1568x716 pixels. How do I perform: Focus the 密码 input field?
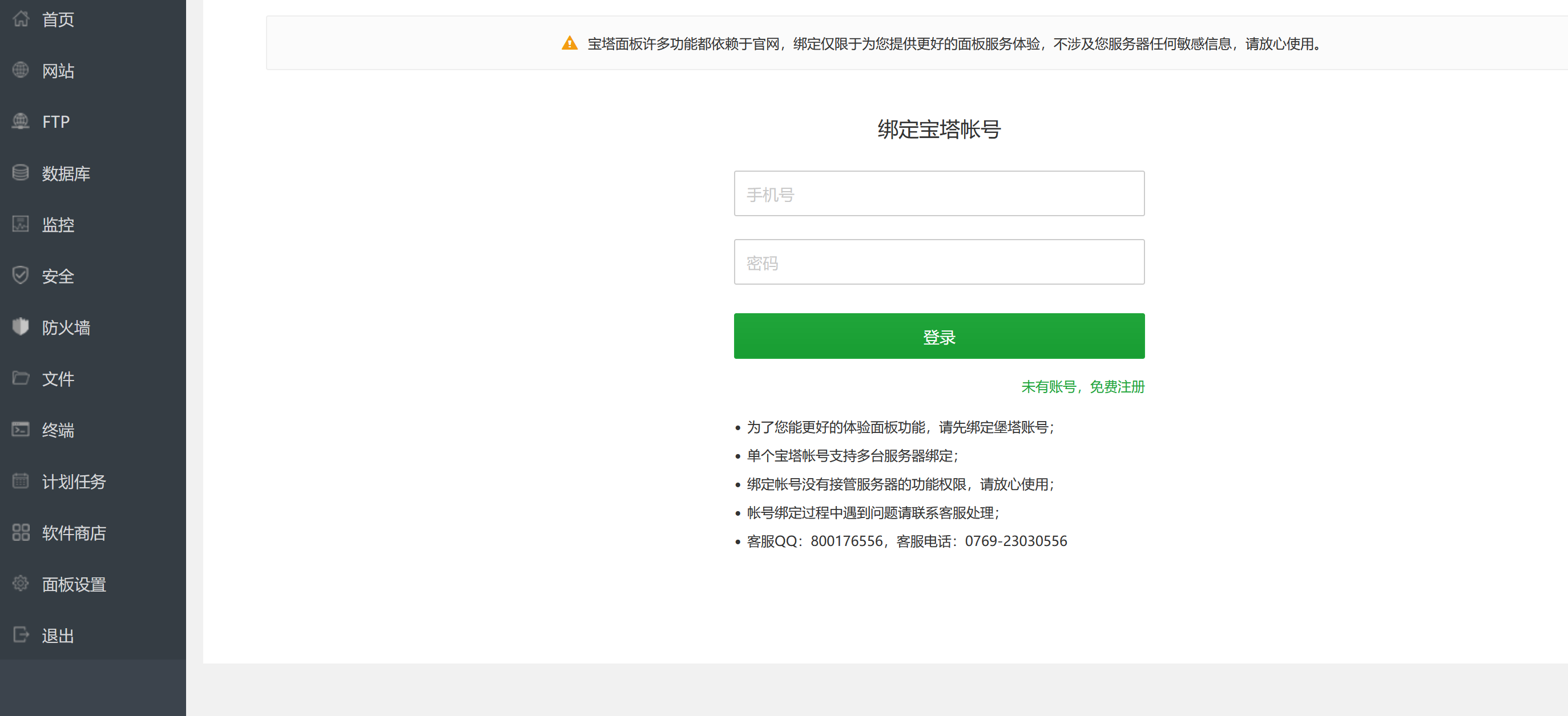(938, 261)
